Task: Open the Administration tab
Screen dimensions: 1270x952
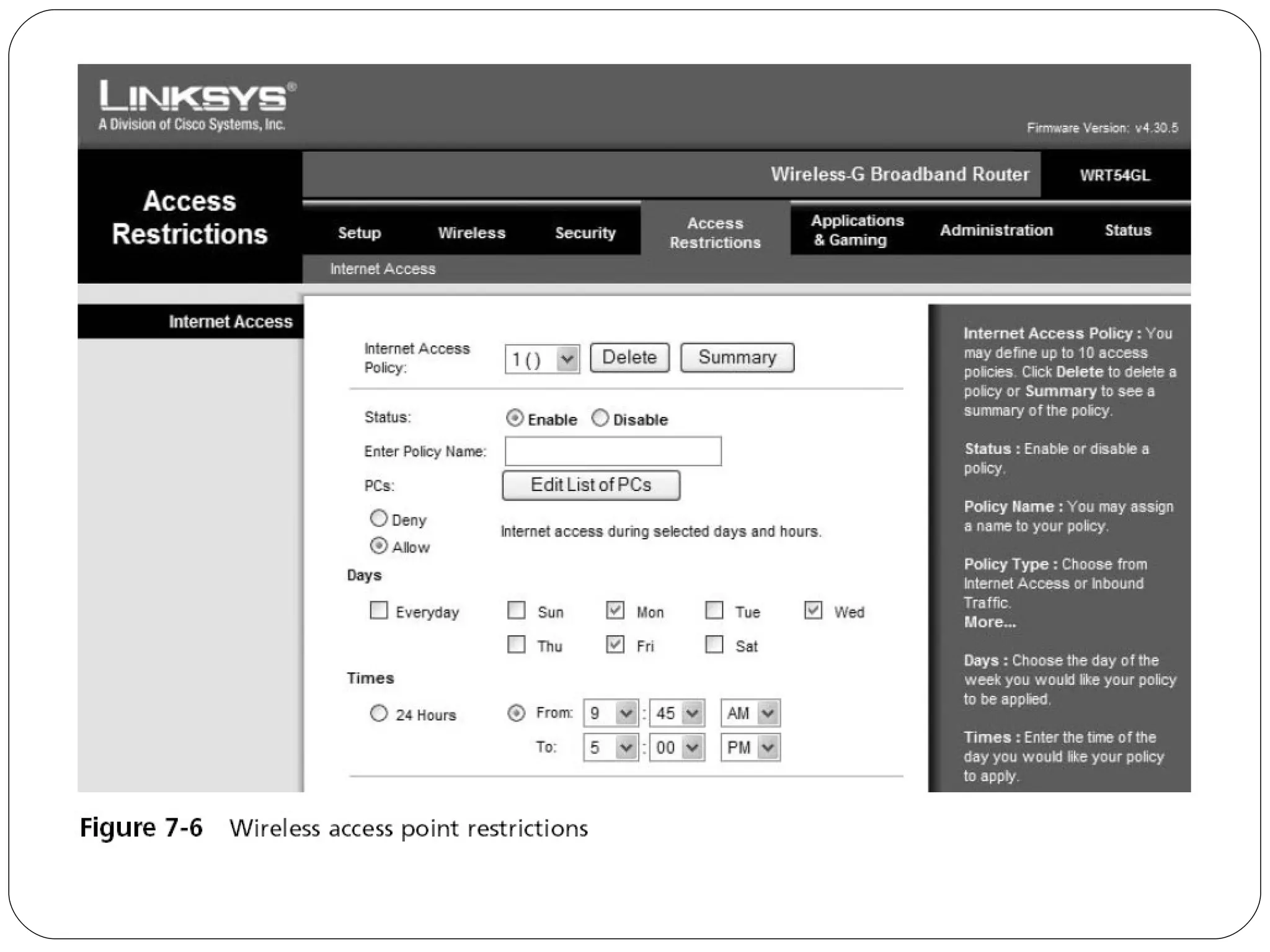Action: tap(996, 231)
